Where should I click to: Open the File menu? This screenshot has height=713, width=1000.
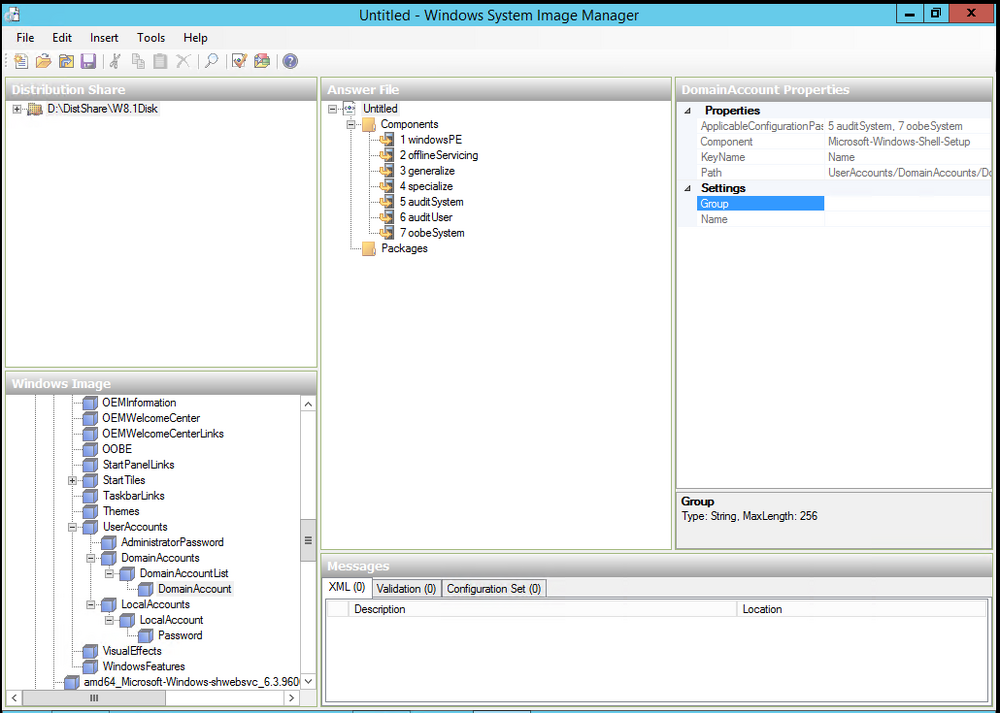tap(26, 38)
